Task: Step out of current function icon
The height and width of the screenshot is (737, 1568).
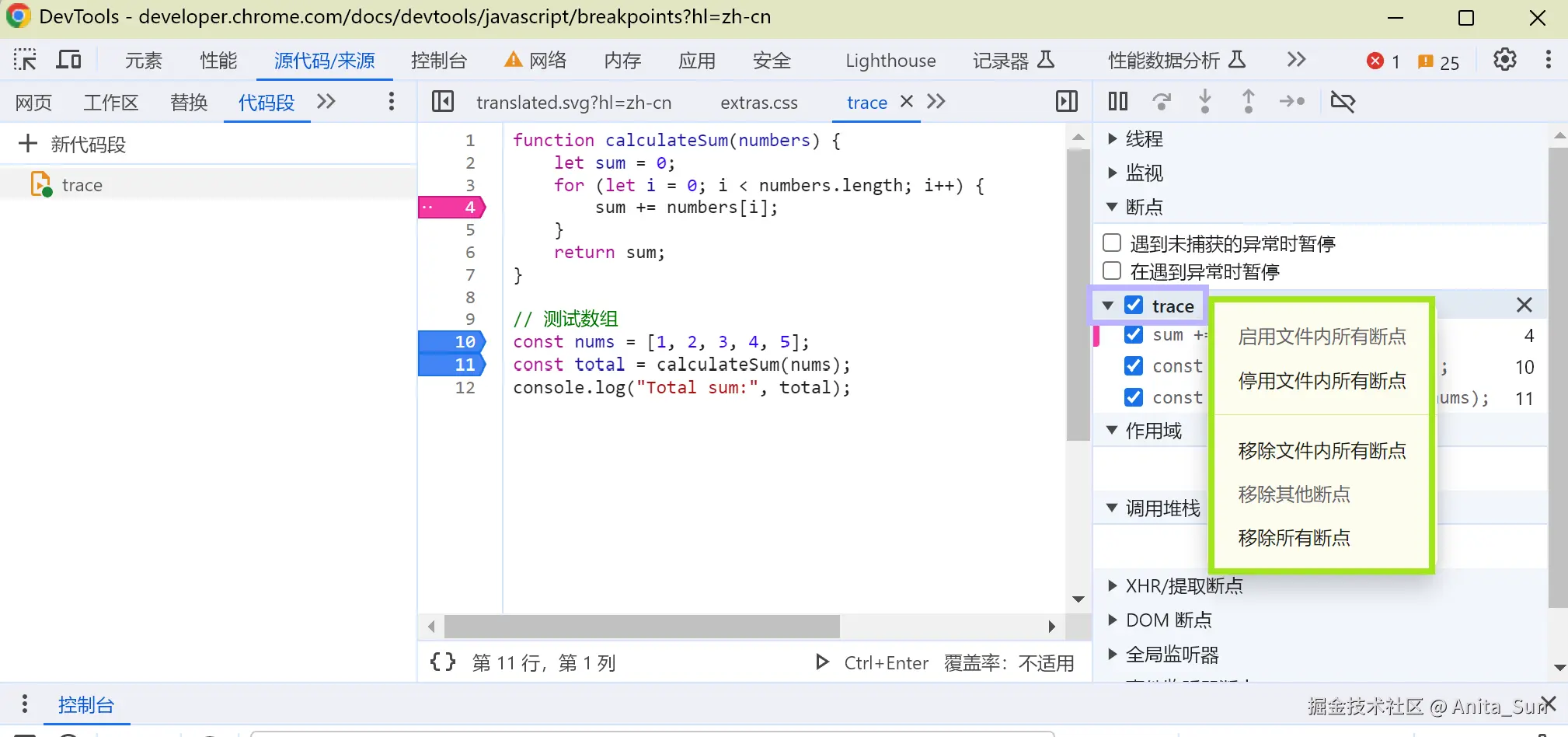Action: click(x=1249, y=101)
